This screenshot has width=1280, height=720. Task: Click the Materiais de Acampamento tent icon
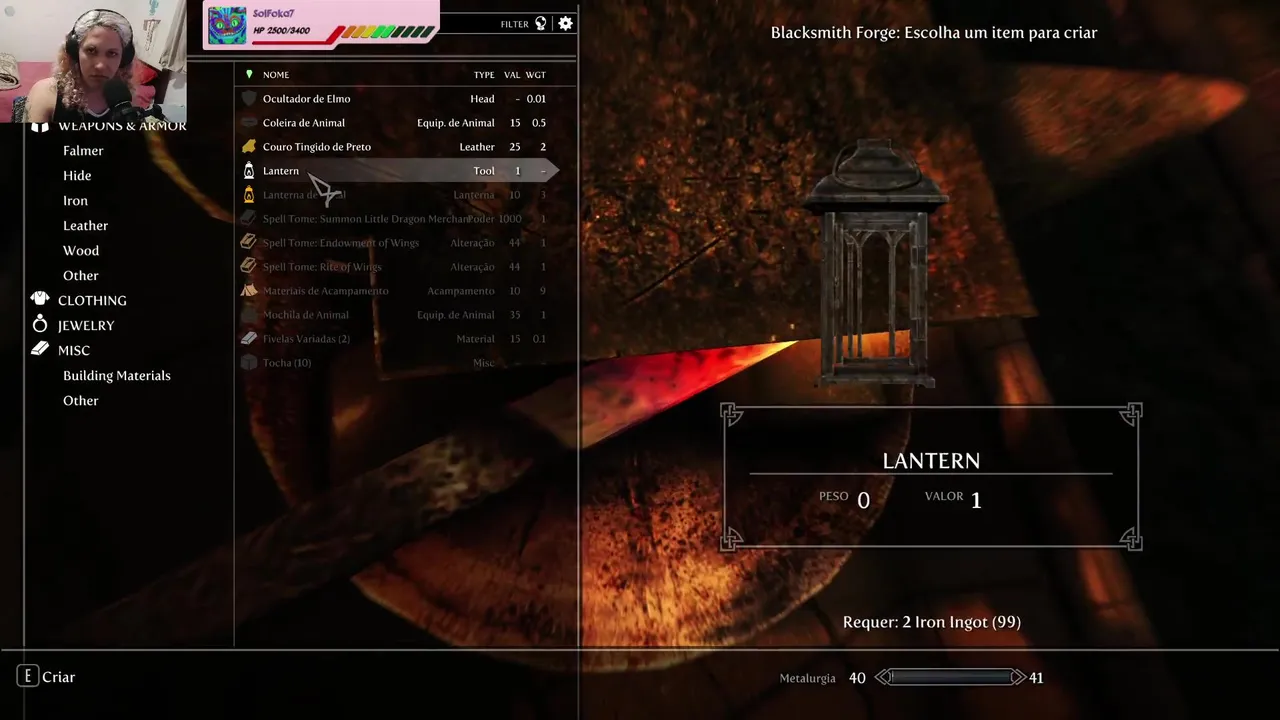(249, 291)
